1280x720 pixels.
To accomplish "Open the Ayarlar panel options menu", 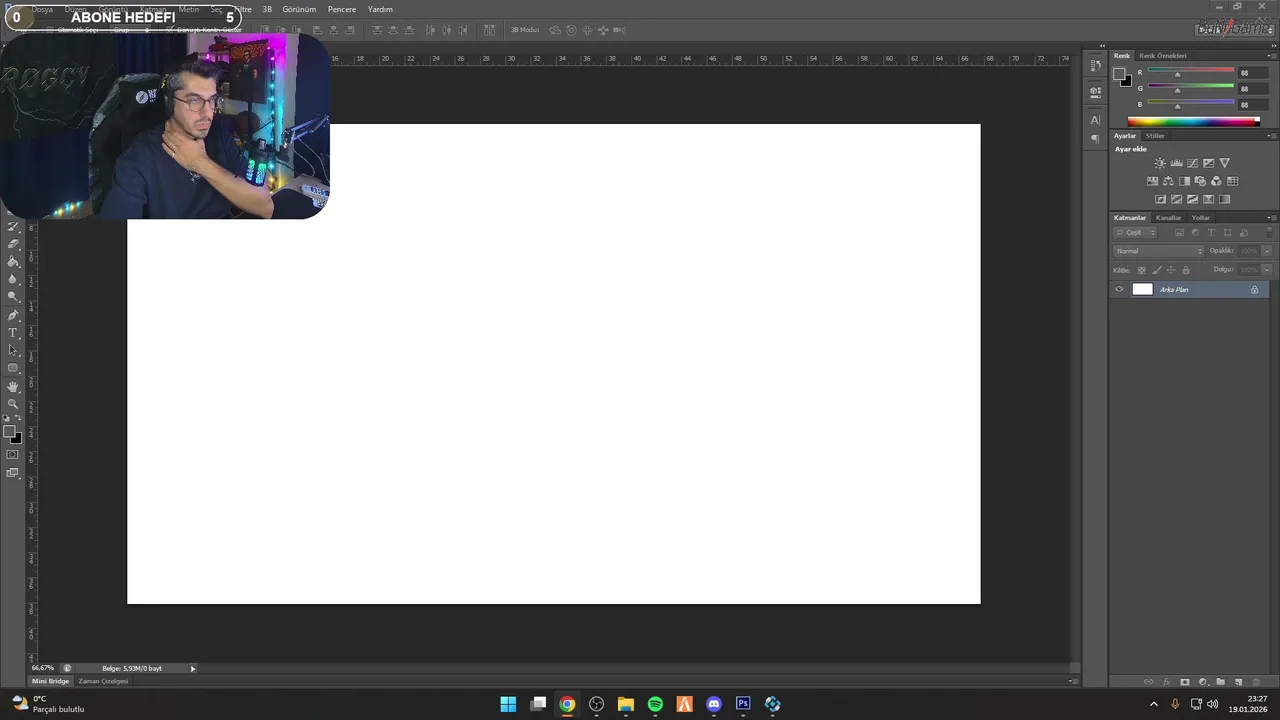I will tap(1272, 136).
